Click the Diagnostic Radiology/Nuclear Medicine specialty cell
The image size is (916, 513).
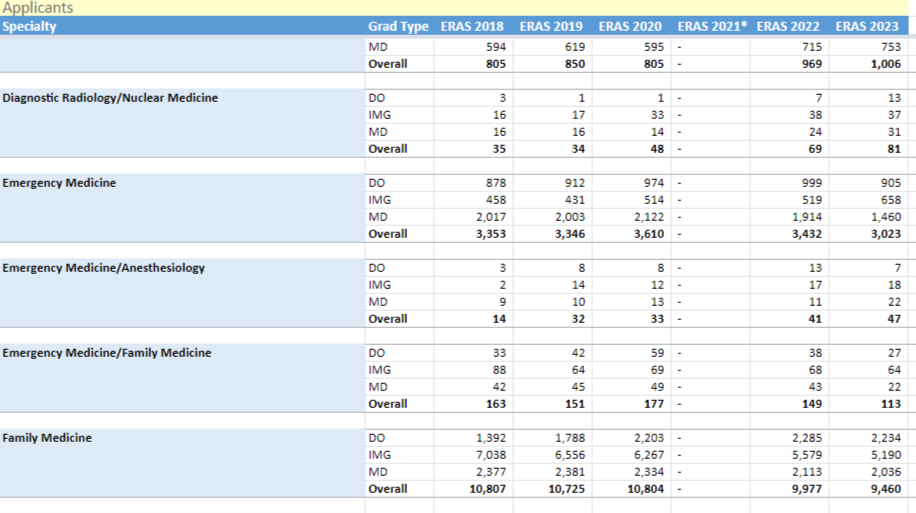click(110, 98)
